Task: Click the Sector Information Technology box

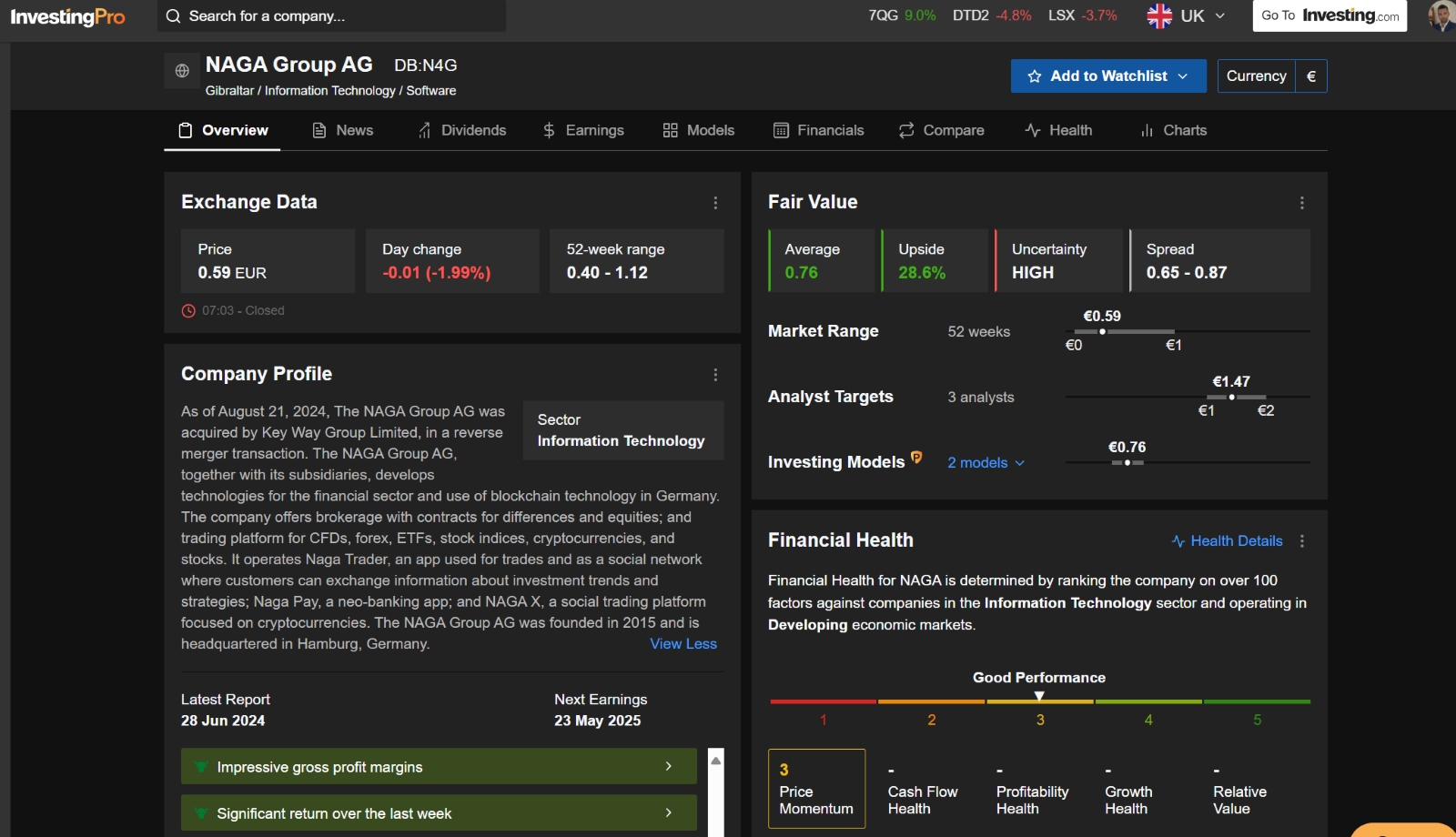Action: (623, 430)
